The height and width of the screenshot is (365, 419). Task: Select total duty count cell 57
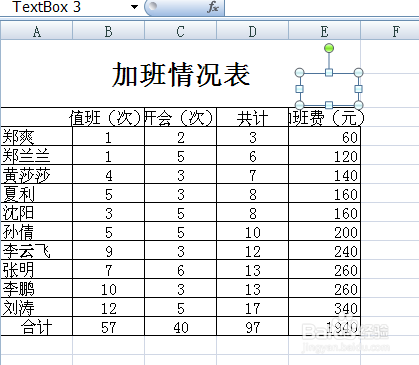(x=108, y=326)
